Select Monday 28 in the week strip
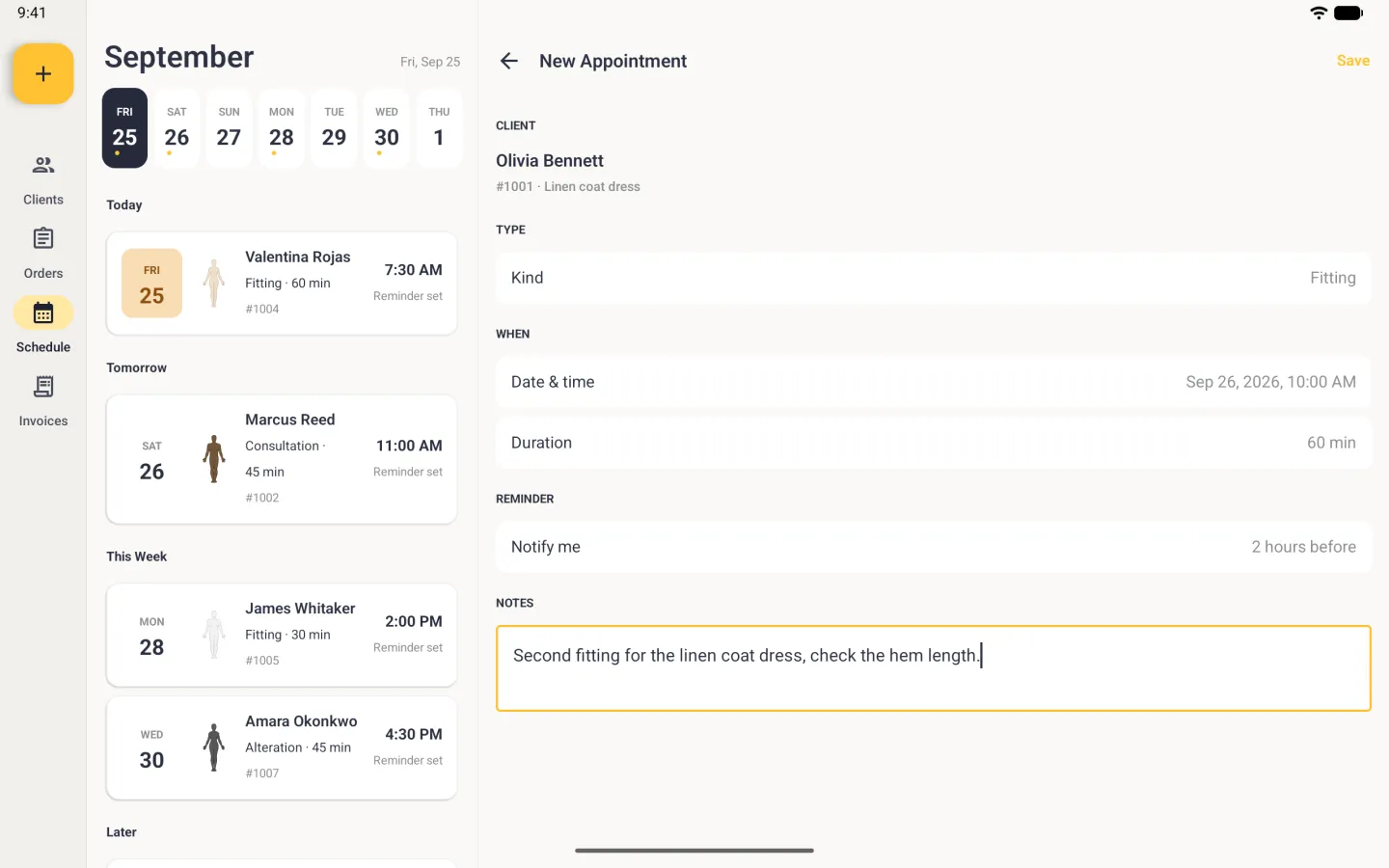Viewport: 1389px width, 868px height. pyautogui.click(x=282, y=128)
